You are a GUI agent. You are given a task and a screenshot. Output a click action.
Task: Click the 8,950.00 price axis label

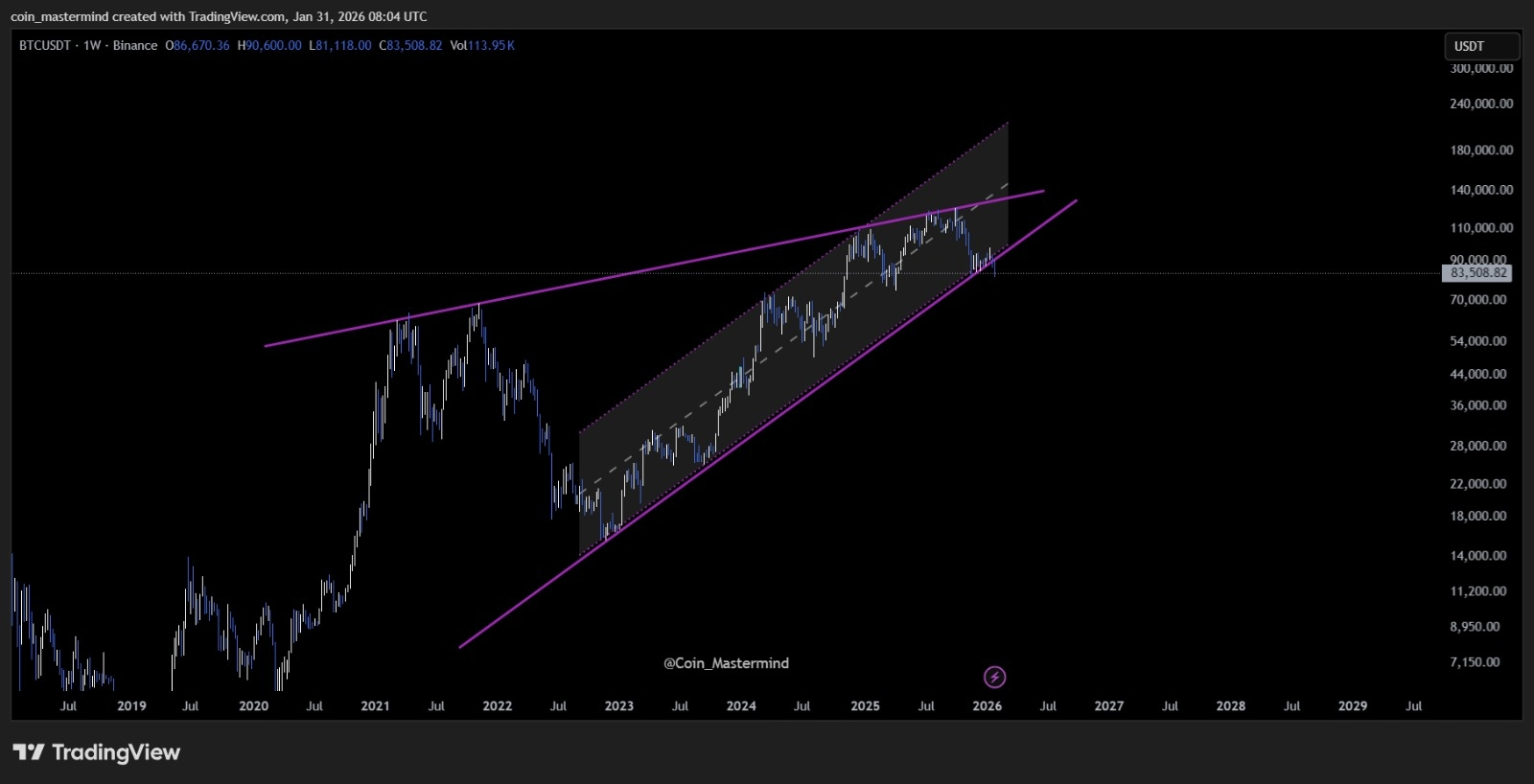pos(1475,627)
